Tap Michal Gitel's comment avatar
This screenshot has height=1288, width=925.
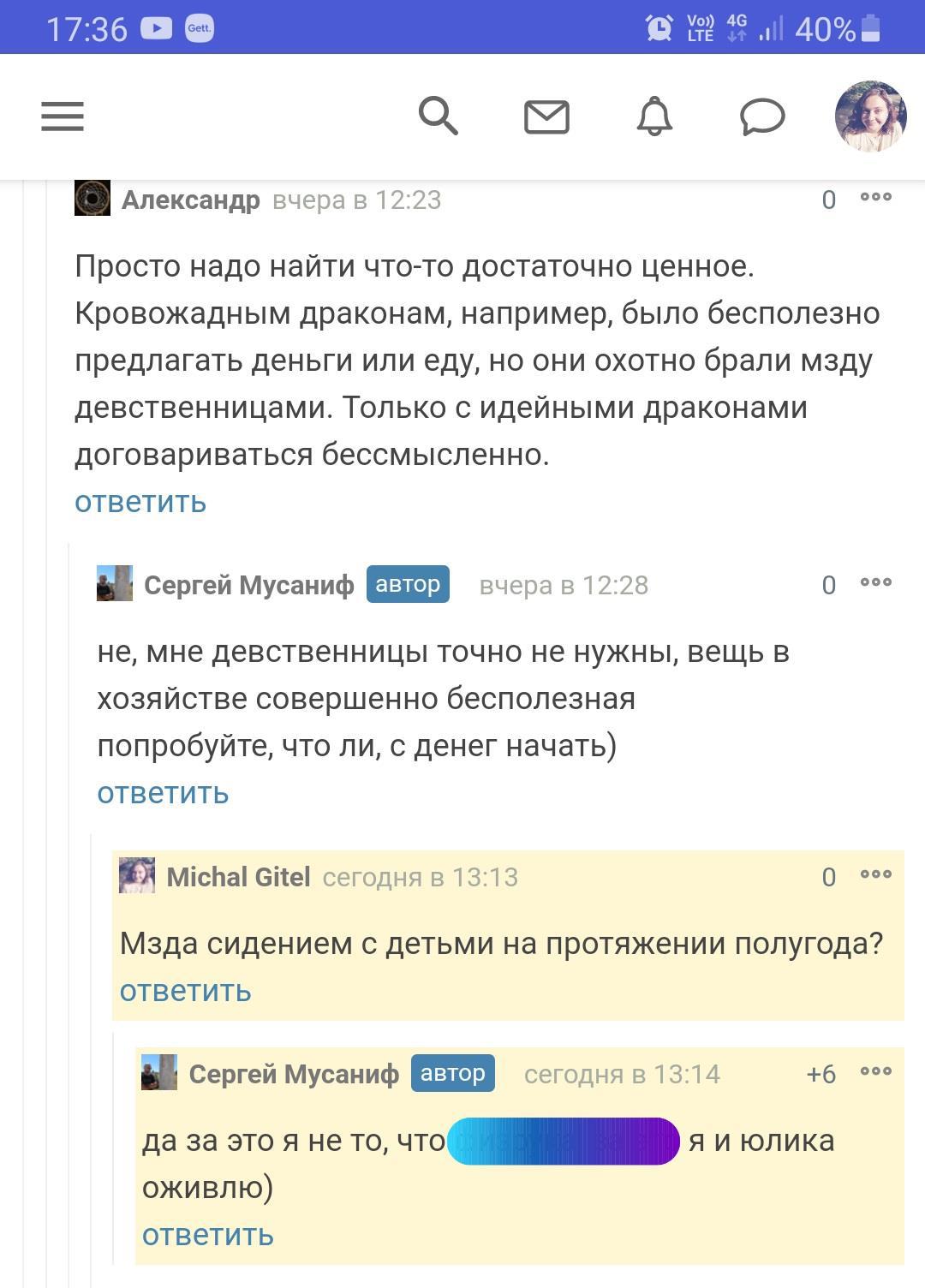coord(137,875)
